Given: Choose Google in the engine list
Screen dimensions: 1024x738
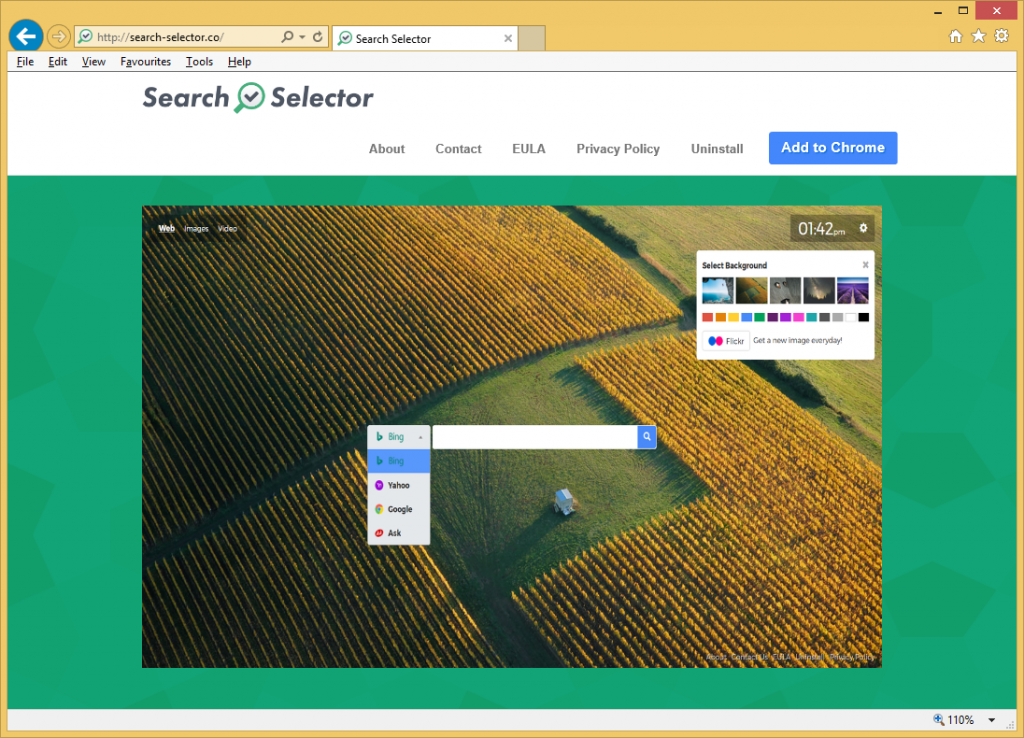Looking at the screenshot, I should point(398,509).
